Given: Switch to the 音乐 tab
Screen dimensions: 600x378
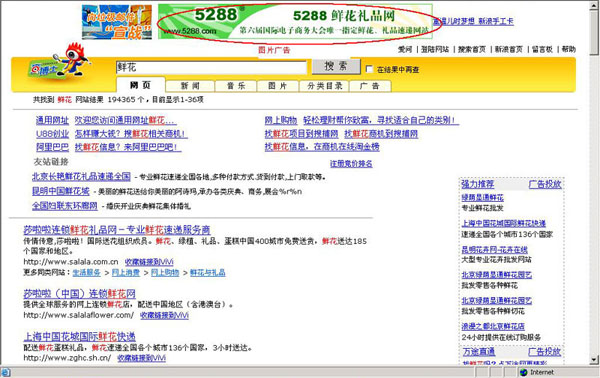Looking at the screenshot, I should (236, 86).
